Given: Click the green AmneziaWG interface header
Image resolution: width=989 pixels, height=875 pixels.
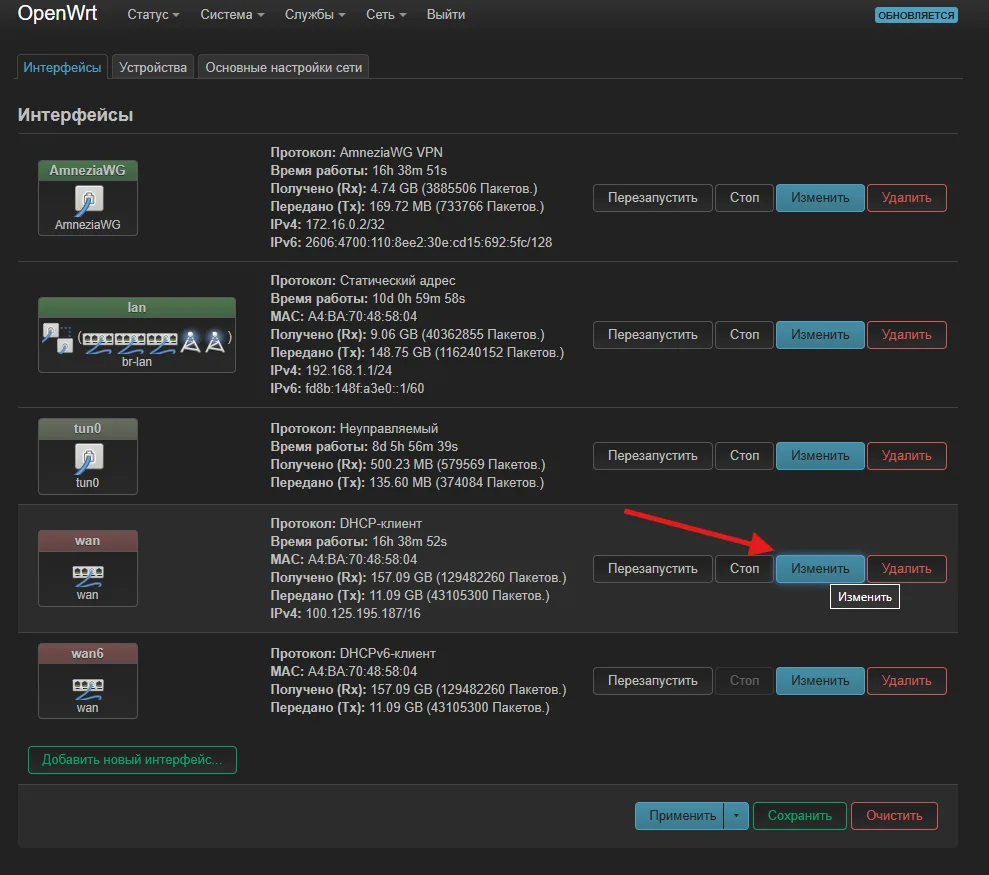Looking at the screenshot, I should pyautogui.click(x=88, y=170).
